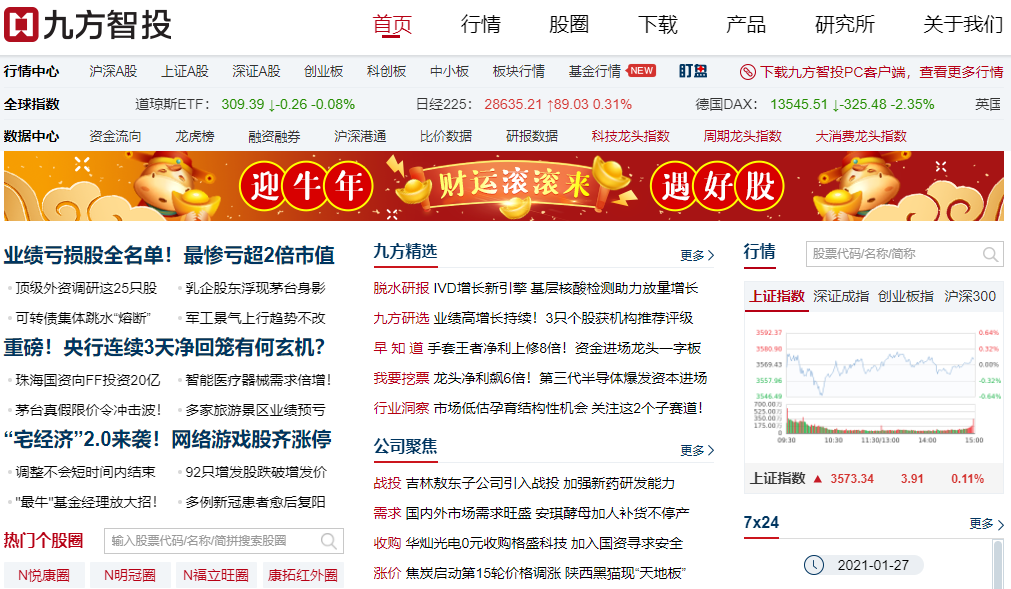Open 战投 吉林敖东子公司引入战投 article
Image resolution: width=1011 pixels, height=589 pixels.
[524, 483]
